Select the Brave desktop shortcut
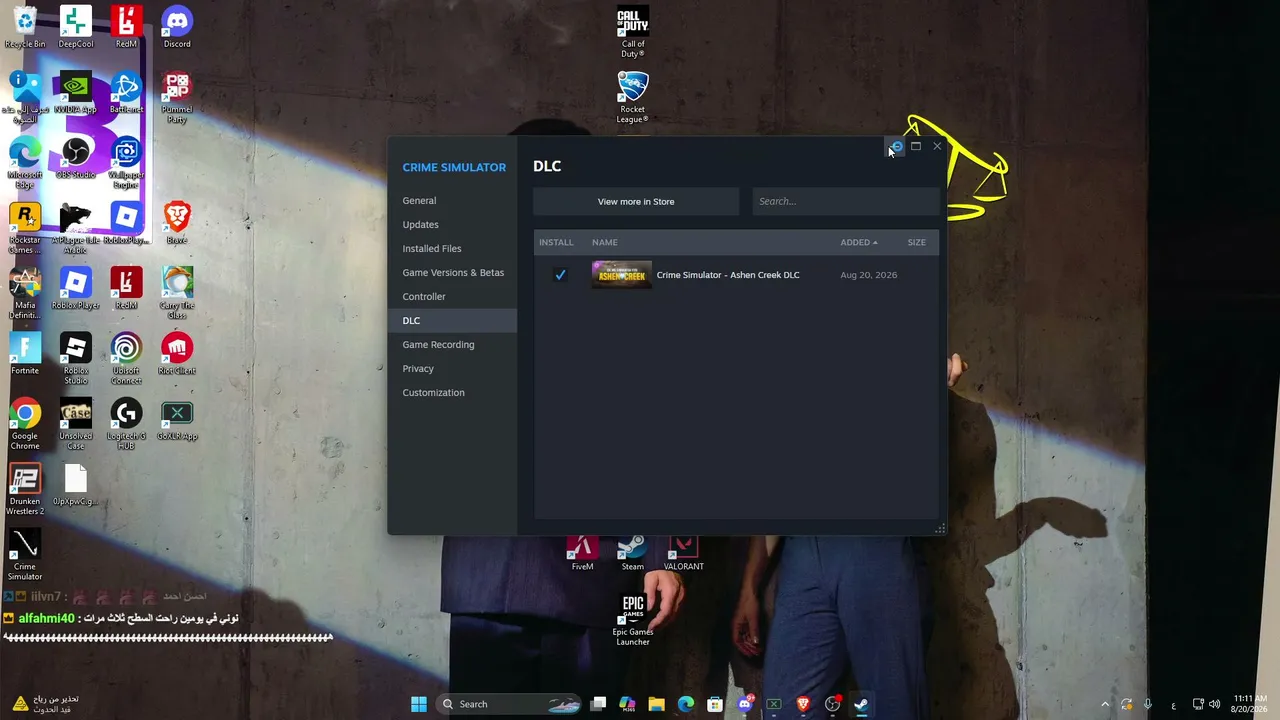 coord(177,223)
